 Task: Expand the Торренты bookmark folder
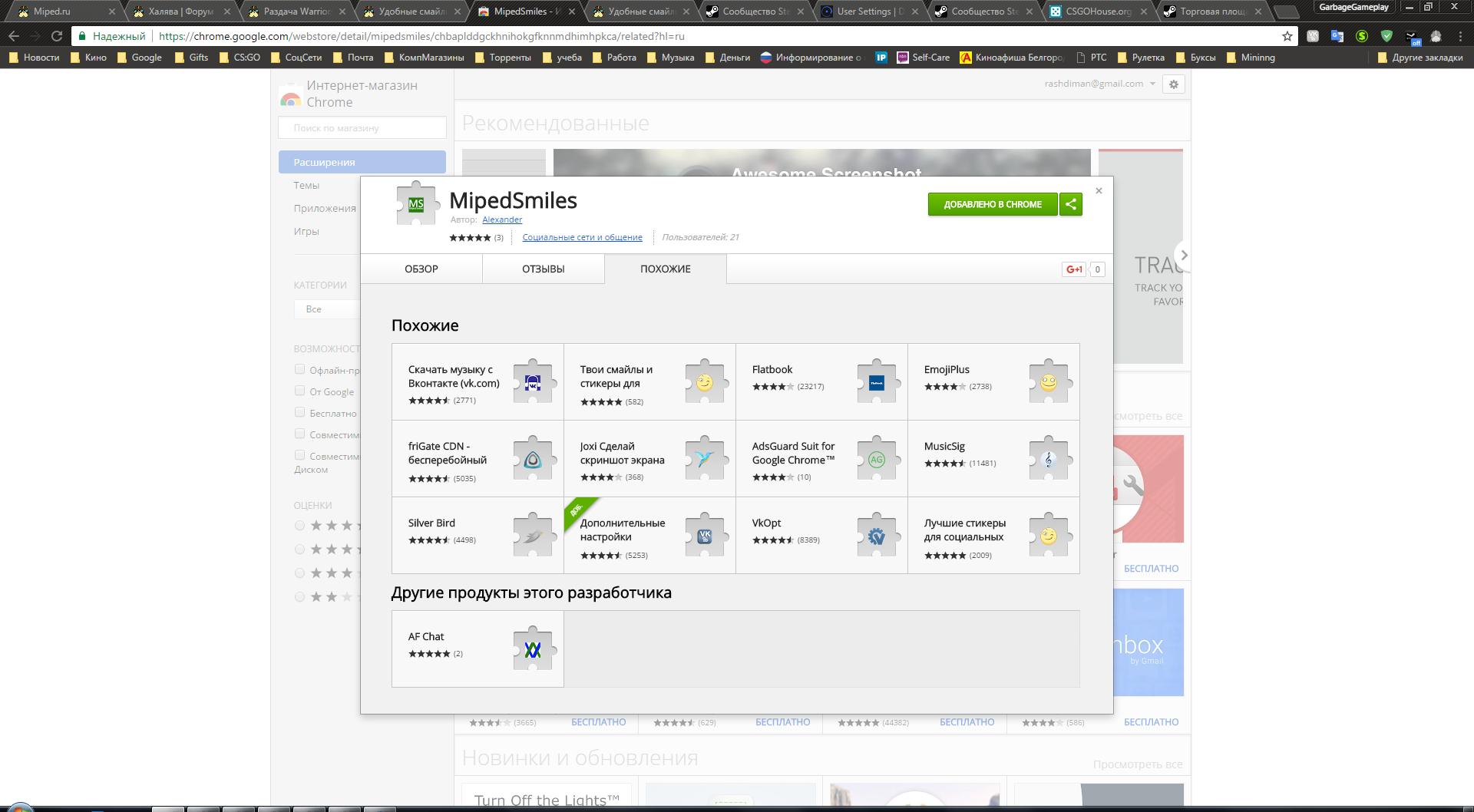point(503,58)
